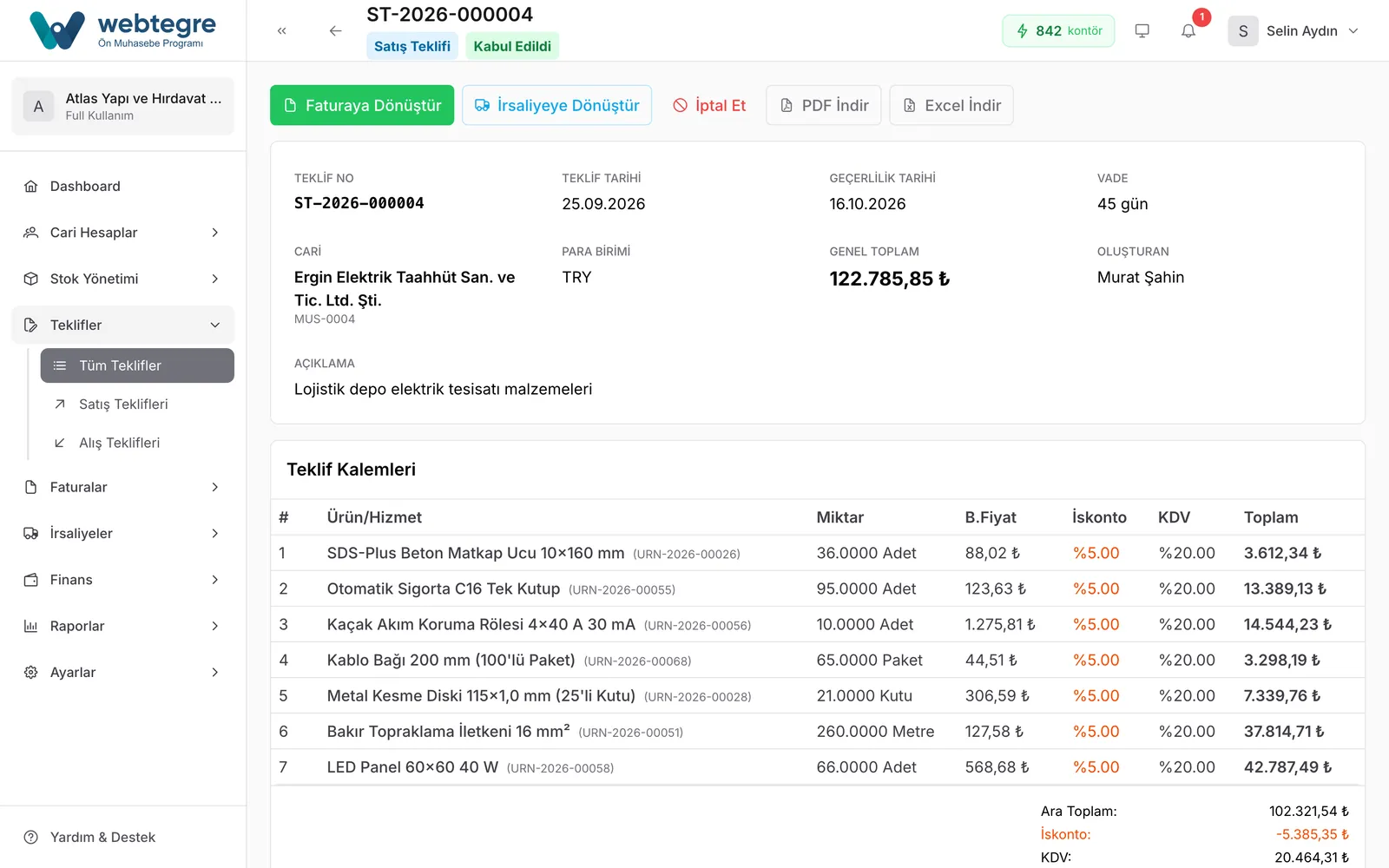Click the Ayarlar gear icon

click(x=31, y=673)
